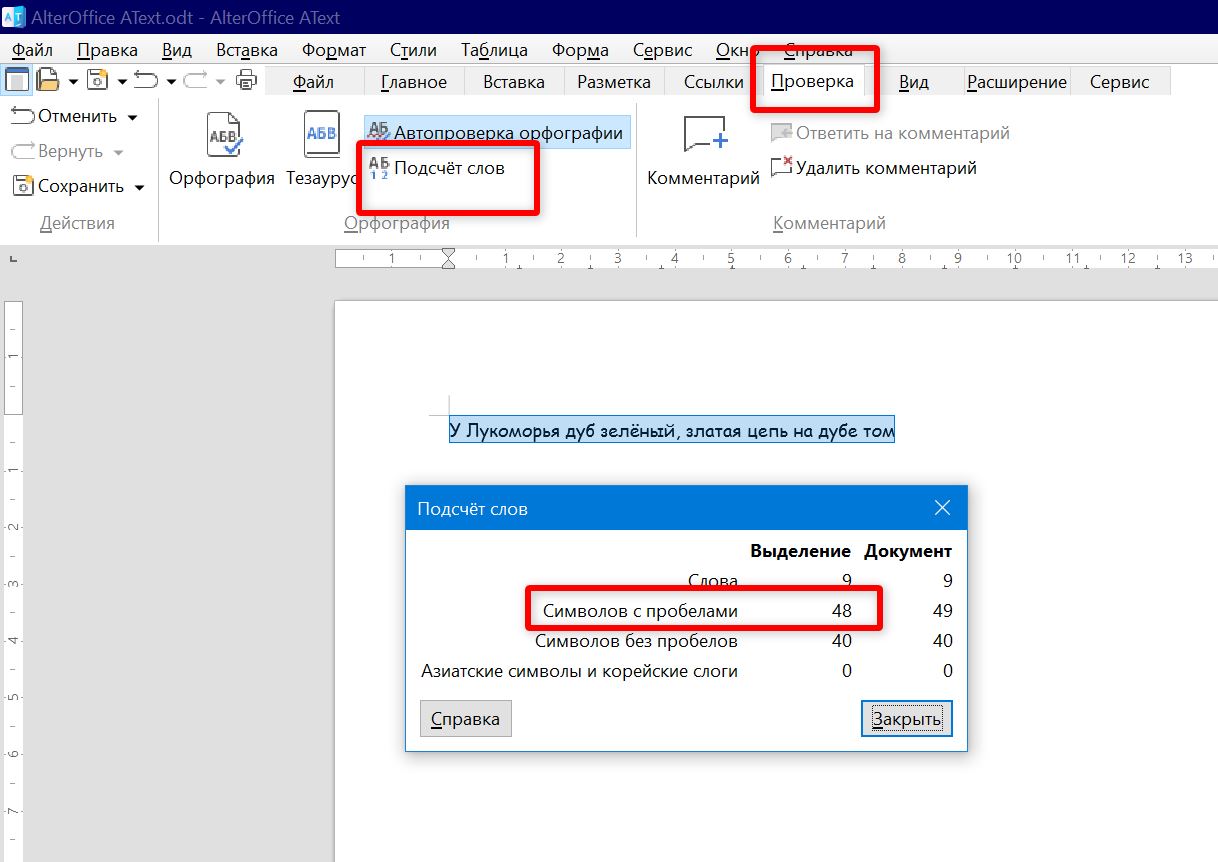Click the save icon in quick toolbar
The width and height of the screenshot is (1218, 862).
click(97, 81)
